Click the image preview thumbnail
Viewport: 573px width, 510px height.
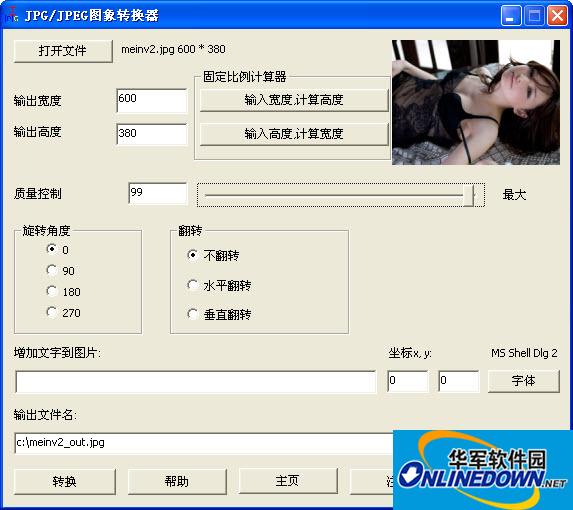[476, 102]
